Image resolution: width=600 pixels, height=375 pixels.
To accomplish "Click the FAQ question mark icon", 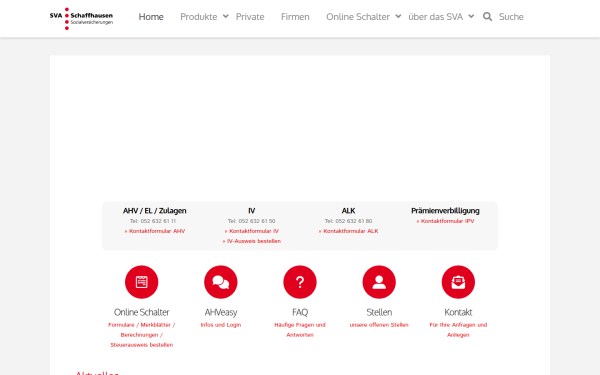I will click(300, 282).
